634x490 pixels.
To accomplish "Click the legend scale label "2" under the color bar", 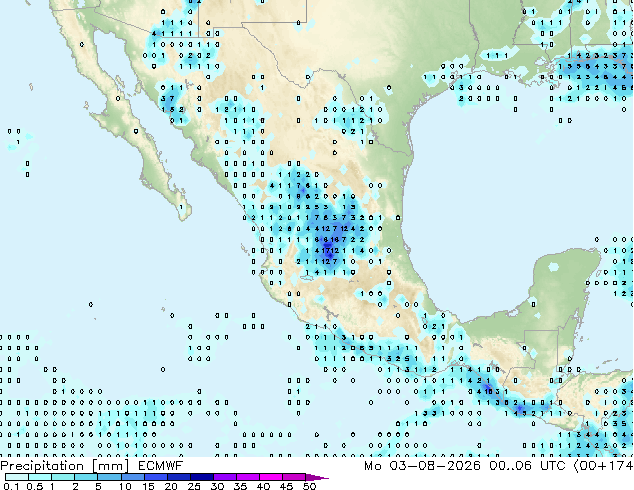I will click(75, 486).
